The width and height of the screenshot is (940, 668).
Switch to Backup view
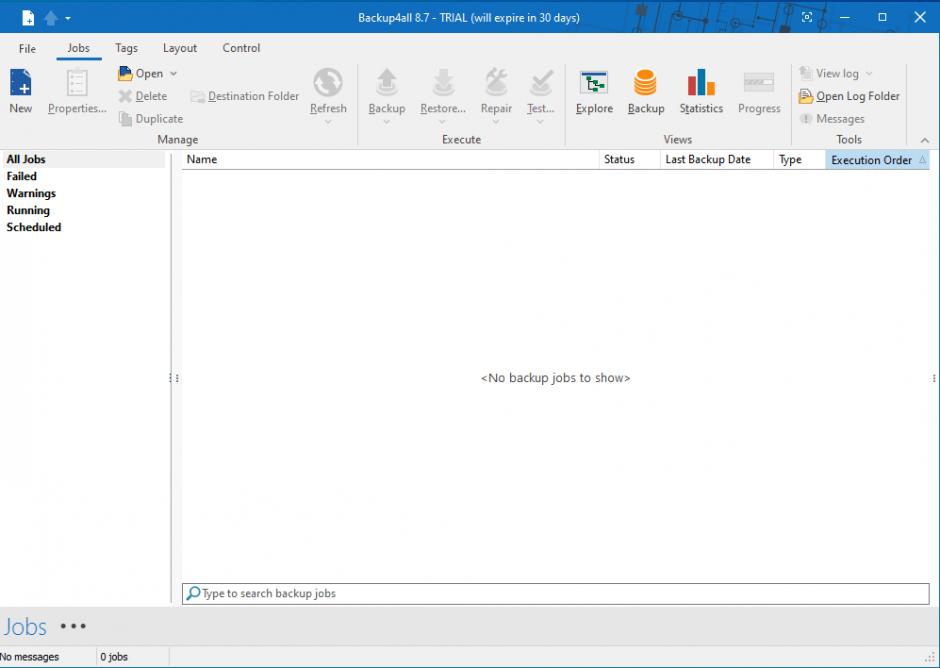646,91
